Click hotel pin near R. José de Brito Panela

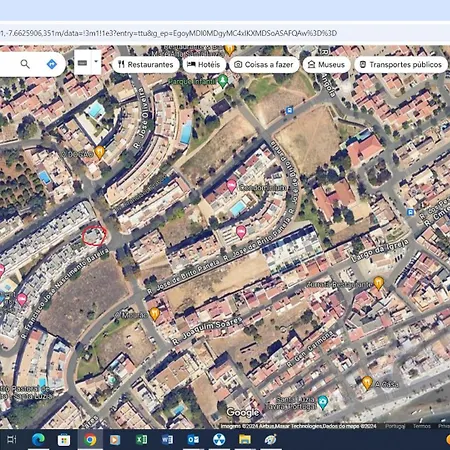coord(241,232)
